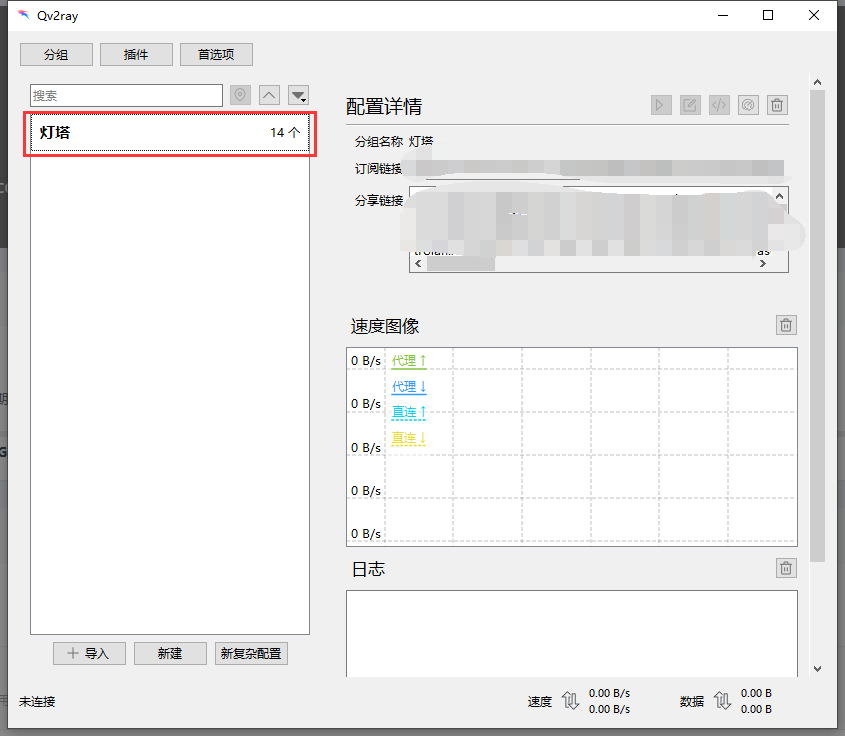Click share link box up arrow
The height and width of the screenshot is (736, 845).
point(779,197)
